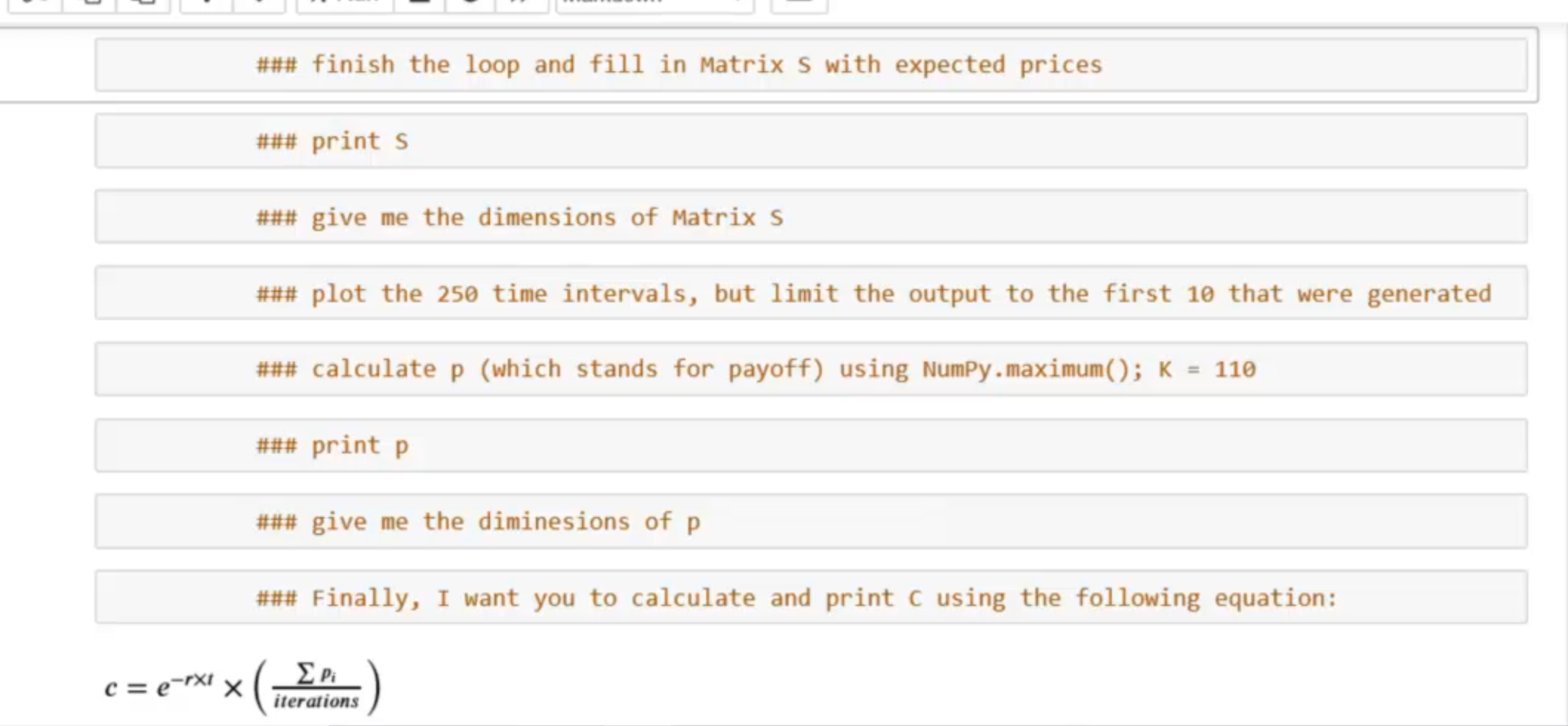This screenshot has height=726, width=1568.
Task: Move the selected cell up
Action: pos(205,4)
